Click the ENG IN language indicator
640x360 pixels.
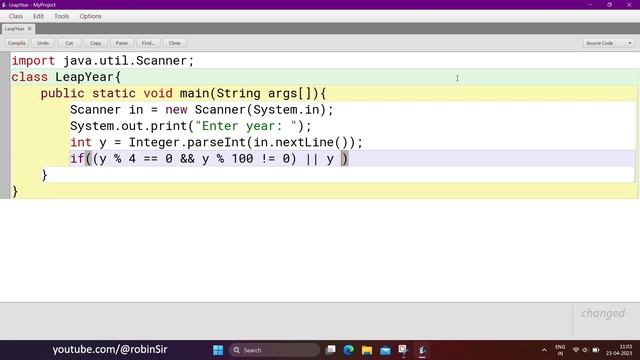[x=560, y=350]
